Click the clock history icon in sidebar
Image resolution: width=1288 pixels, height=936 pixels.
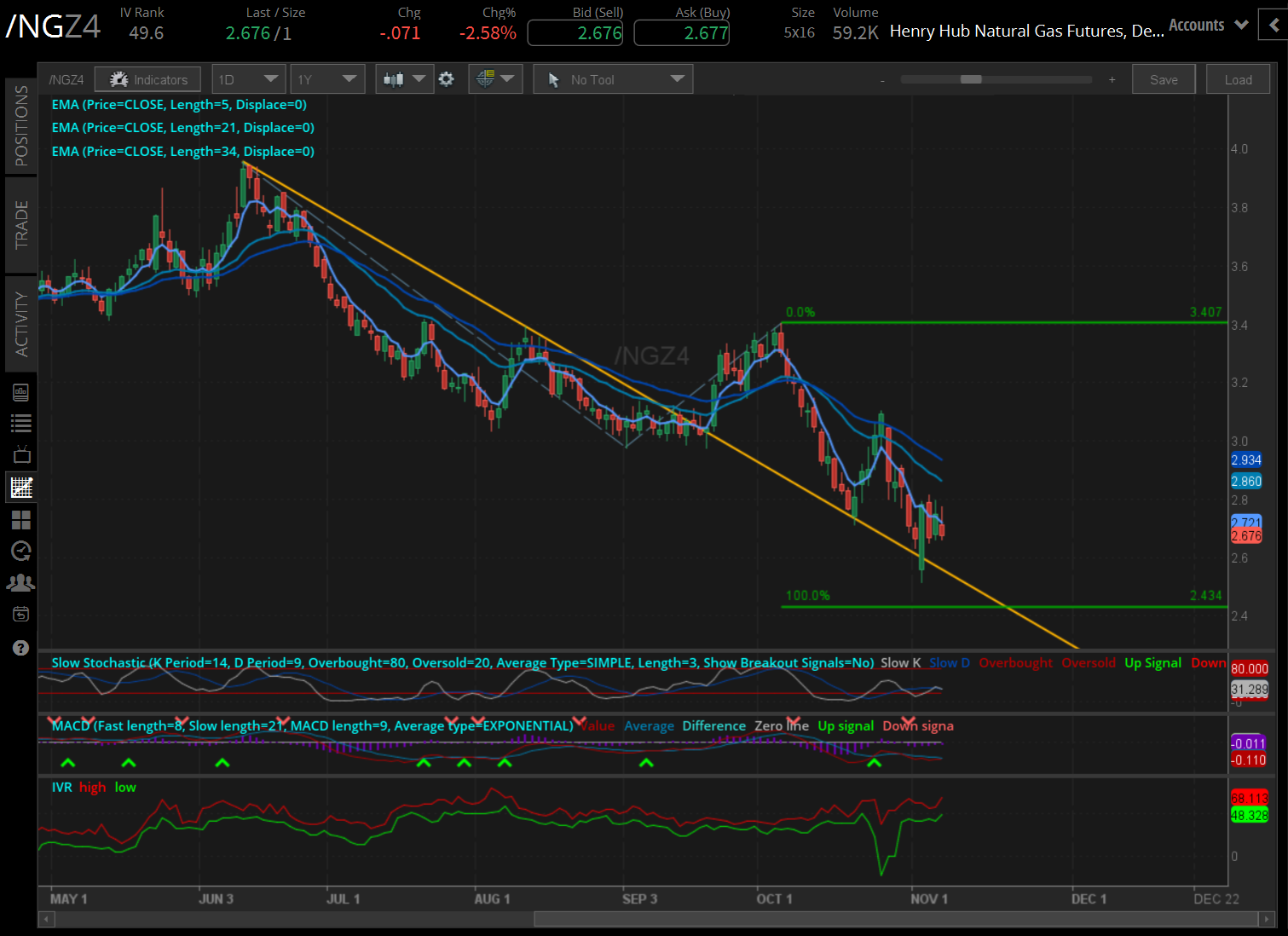coord(21,551)
